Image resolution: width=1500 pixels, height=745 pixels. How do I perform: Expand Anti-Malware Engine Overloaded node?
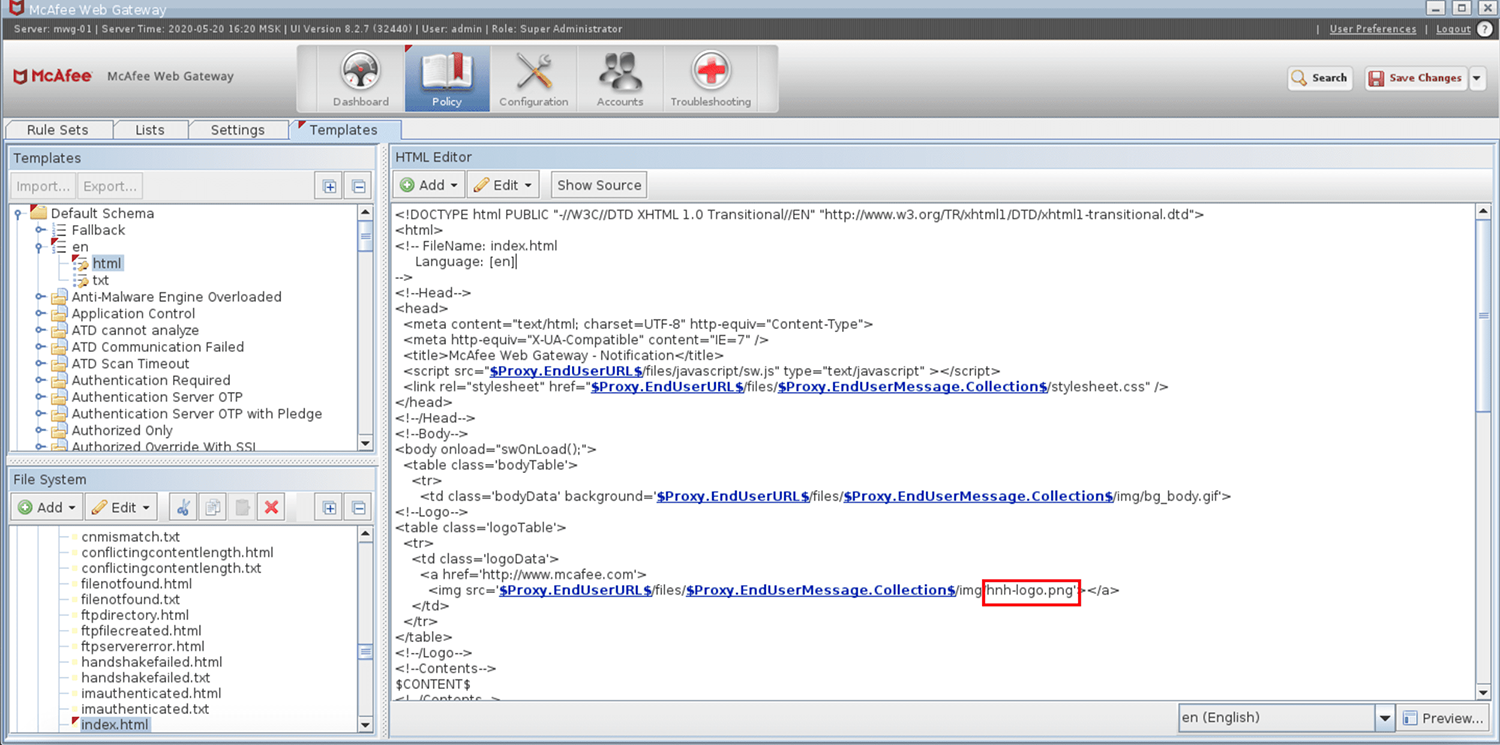point(41,297)
